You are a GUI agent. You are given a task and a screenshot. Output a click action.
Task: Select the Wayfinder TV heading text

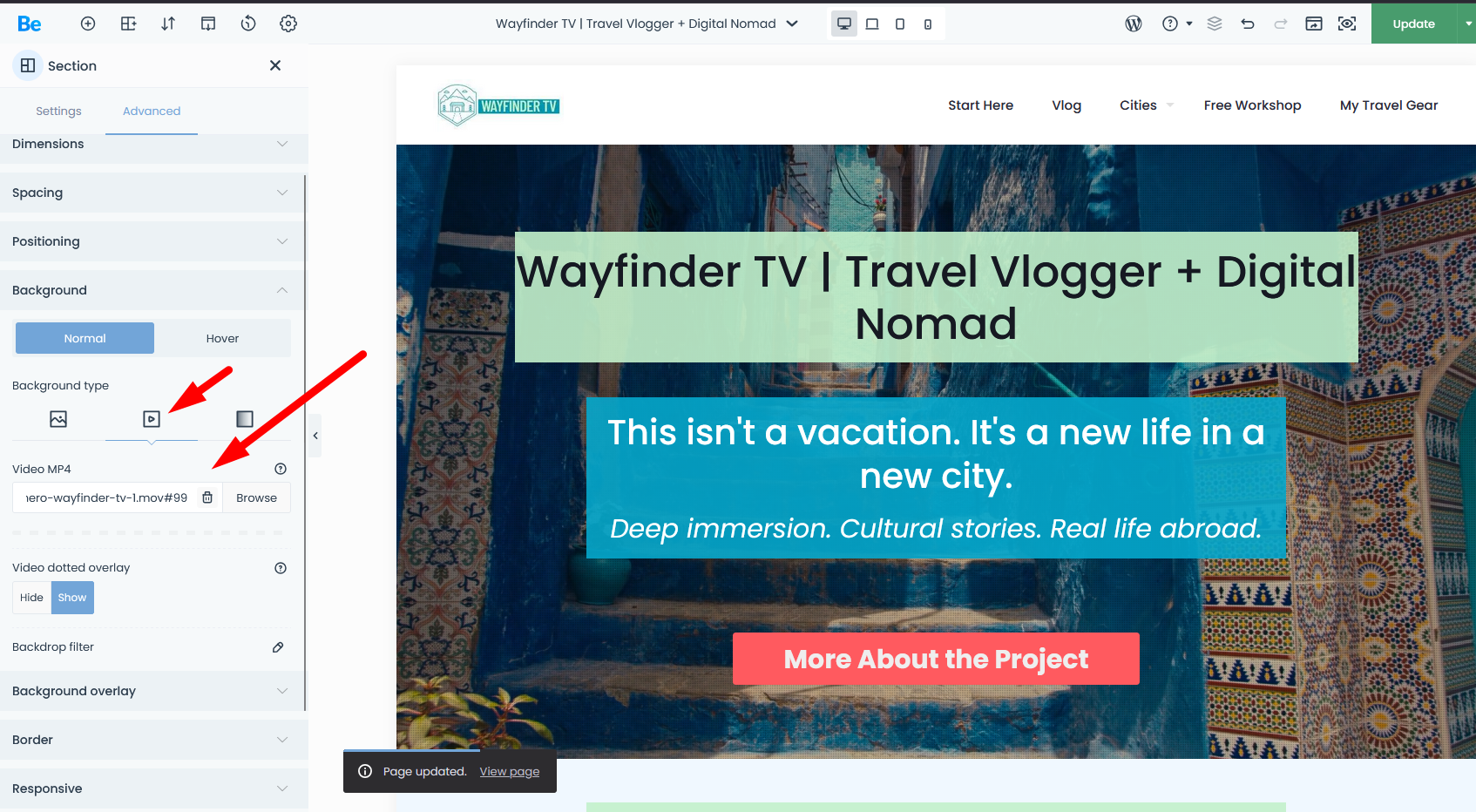(936, 297)
